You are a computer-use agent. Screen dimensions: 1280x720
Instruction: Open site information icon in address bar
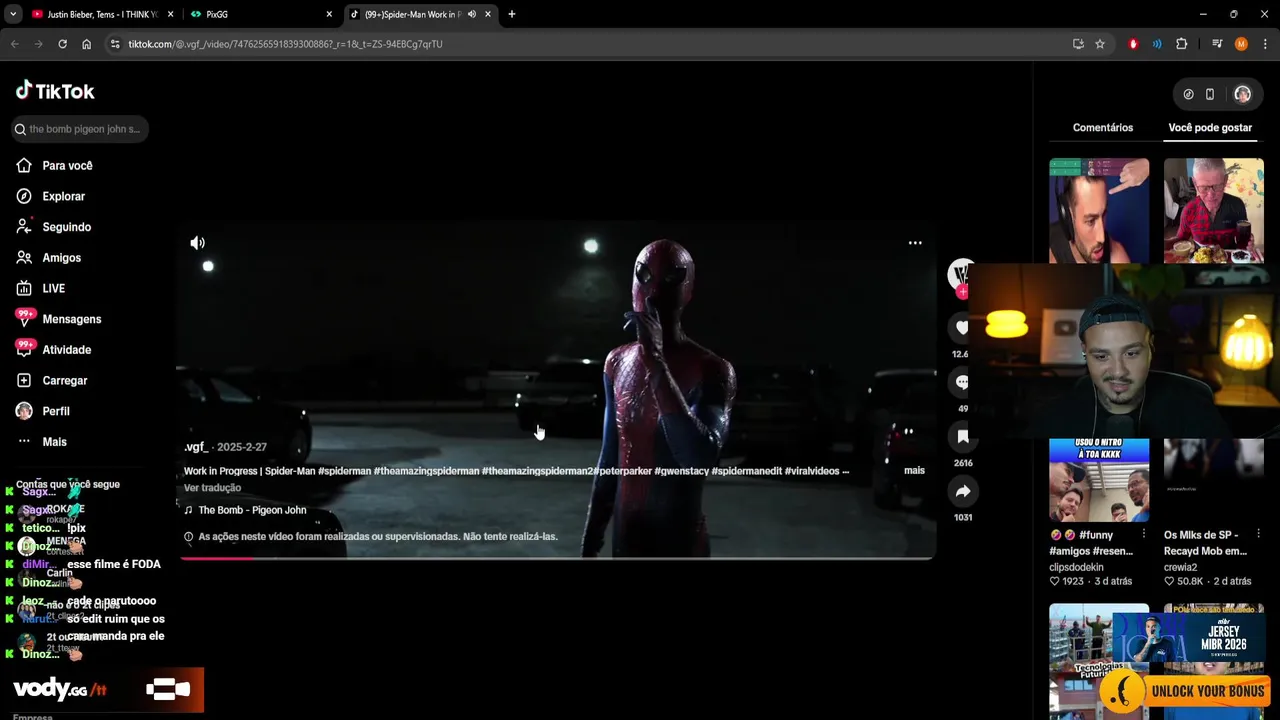[x=115, y=44]
